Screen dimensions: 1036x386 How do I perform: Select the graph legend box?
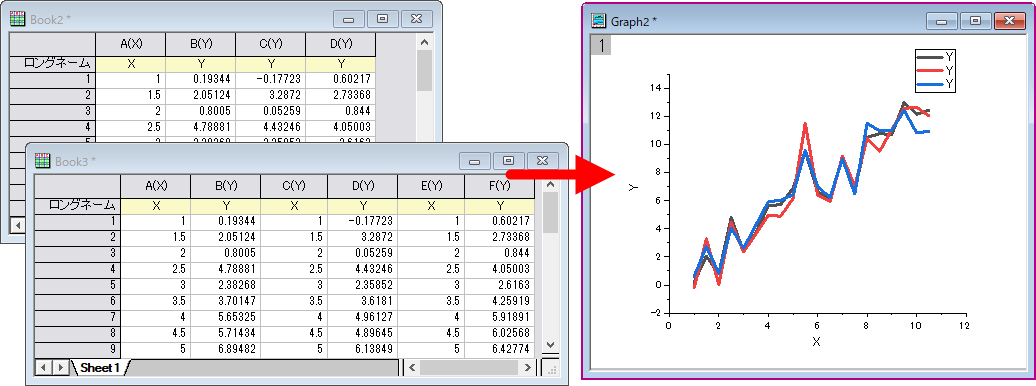coord(935,70)
